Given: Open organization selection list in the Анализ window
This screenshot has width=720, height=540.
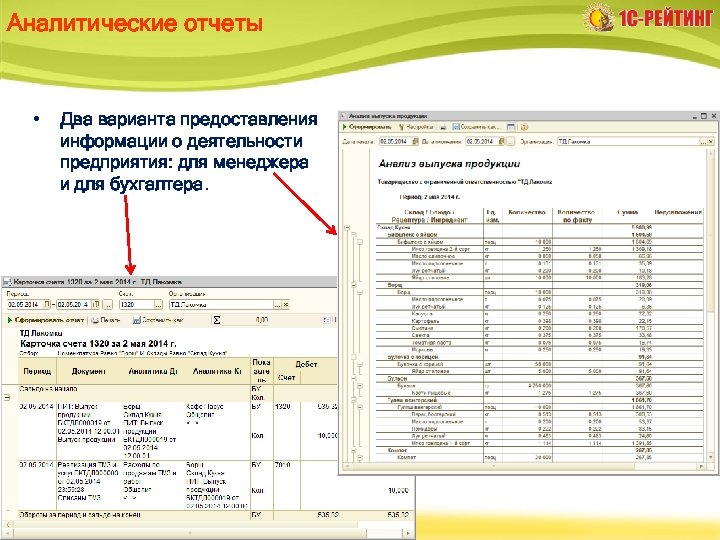Looking at the screenshot, I should [x=703, y=141].
